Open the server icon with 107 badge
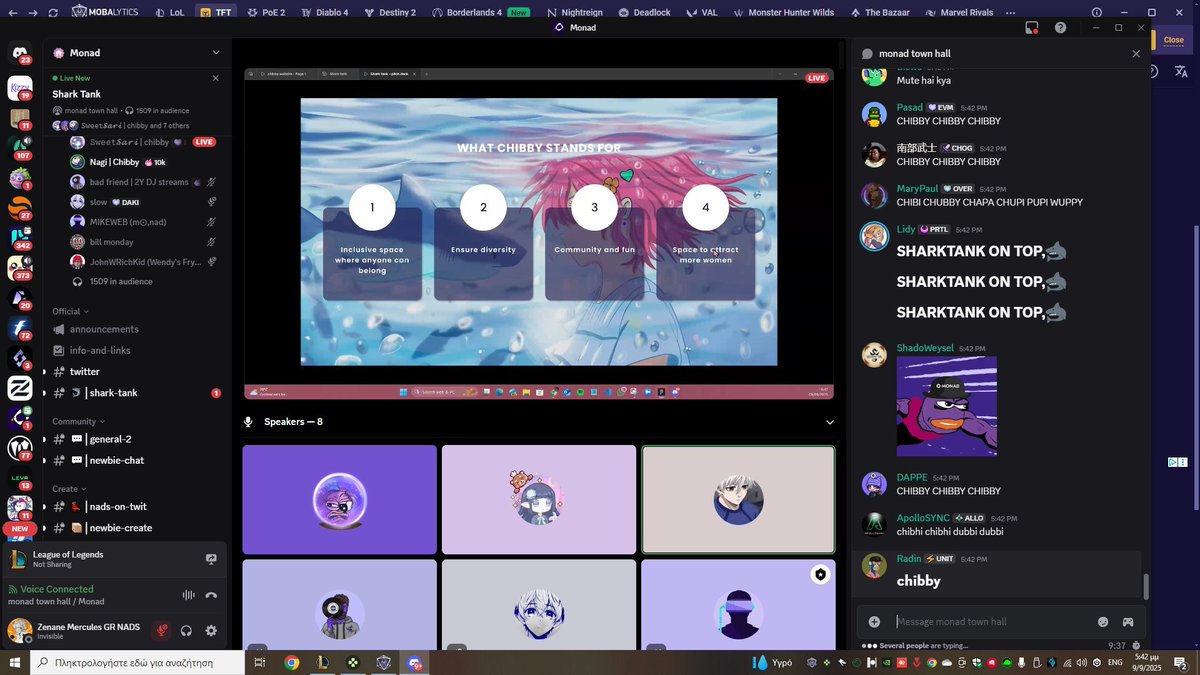This screenshot has width=1200, height=675. [x=19, y=148]
